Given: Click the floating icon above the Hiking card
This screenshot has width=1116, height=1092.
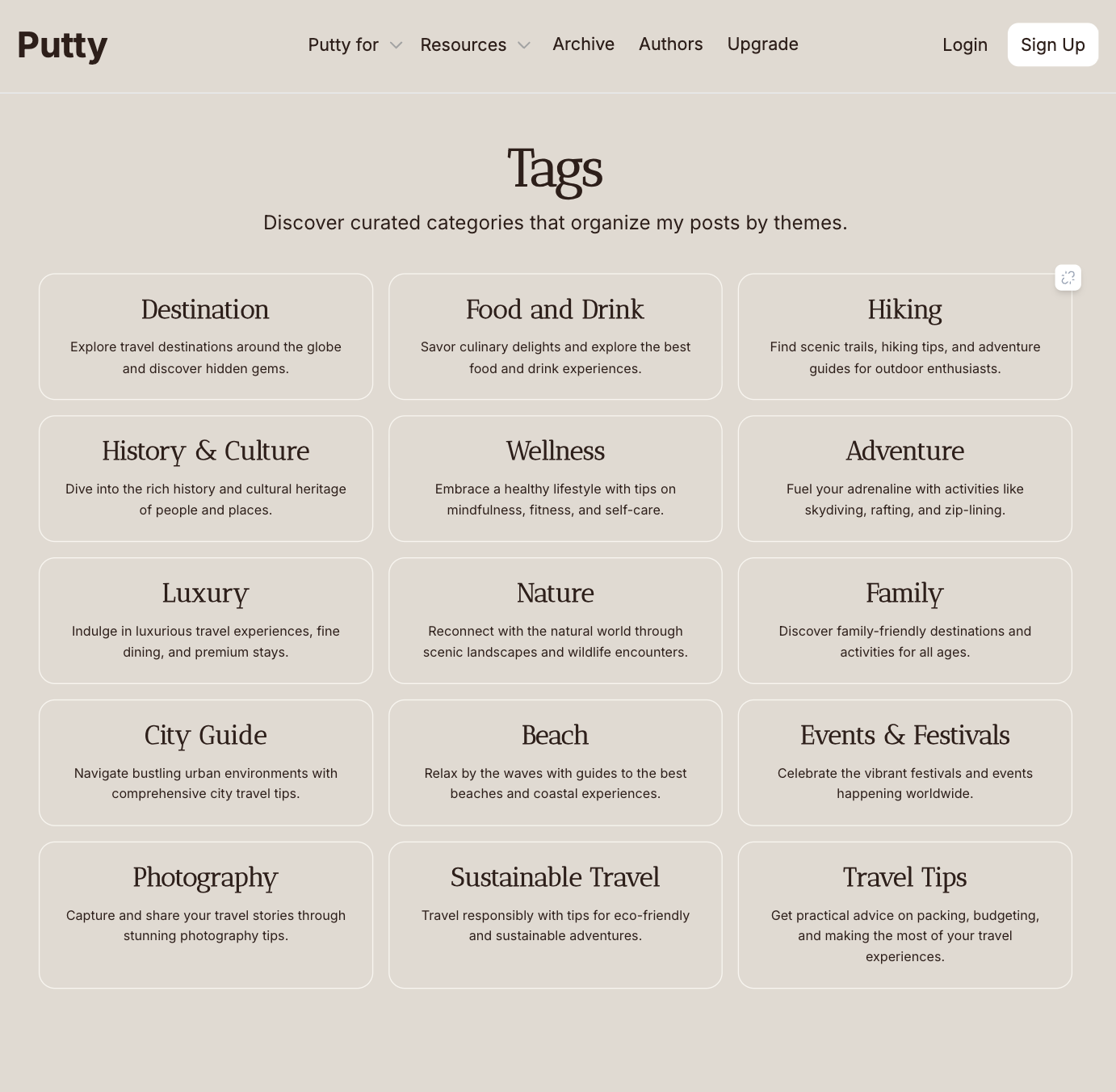Looking at the screenshot, I should (x=1068, y=278).
